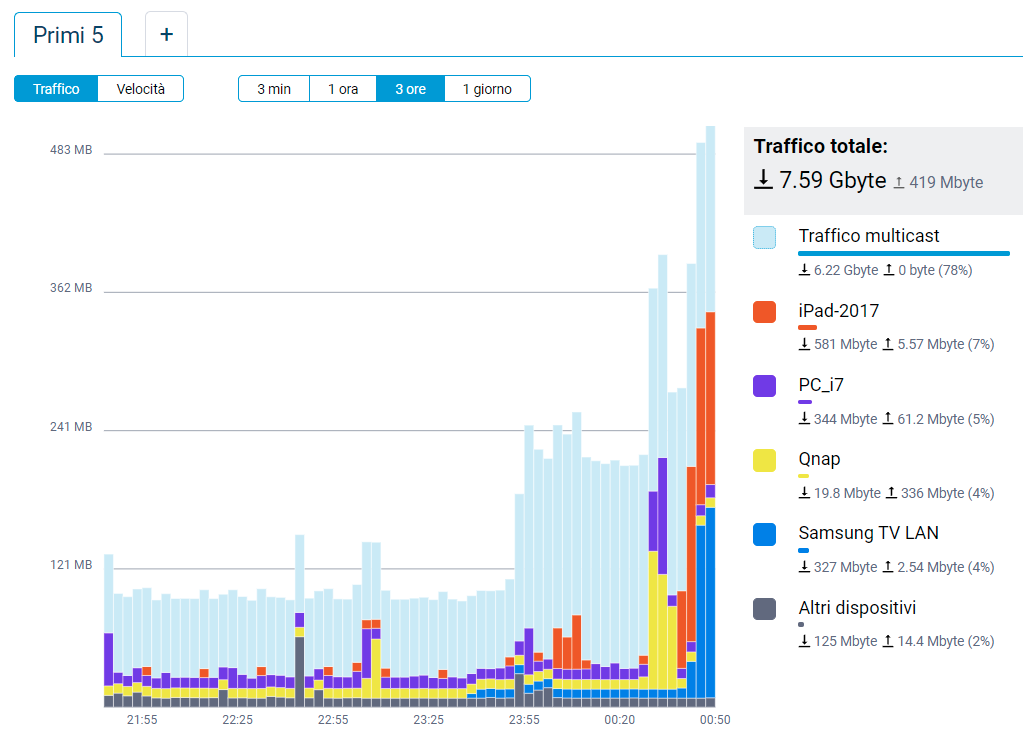Screen dimensions: 1023x745
Task: Click the yellow Qnap legend swatch
Action: click(764, 460)
